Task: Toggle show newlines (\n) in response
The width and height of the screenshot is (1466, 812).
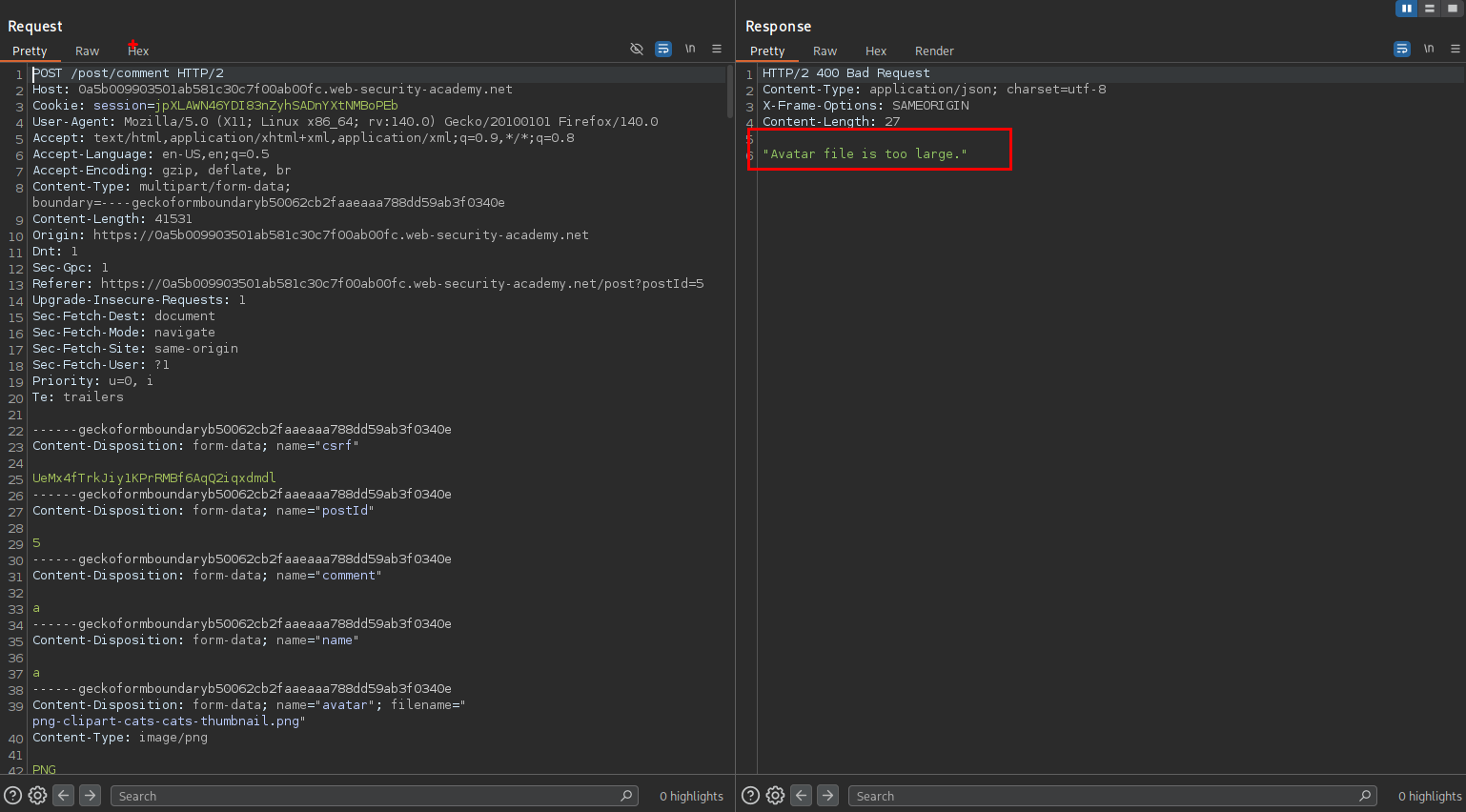Action: pos(1429,49)
